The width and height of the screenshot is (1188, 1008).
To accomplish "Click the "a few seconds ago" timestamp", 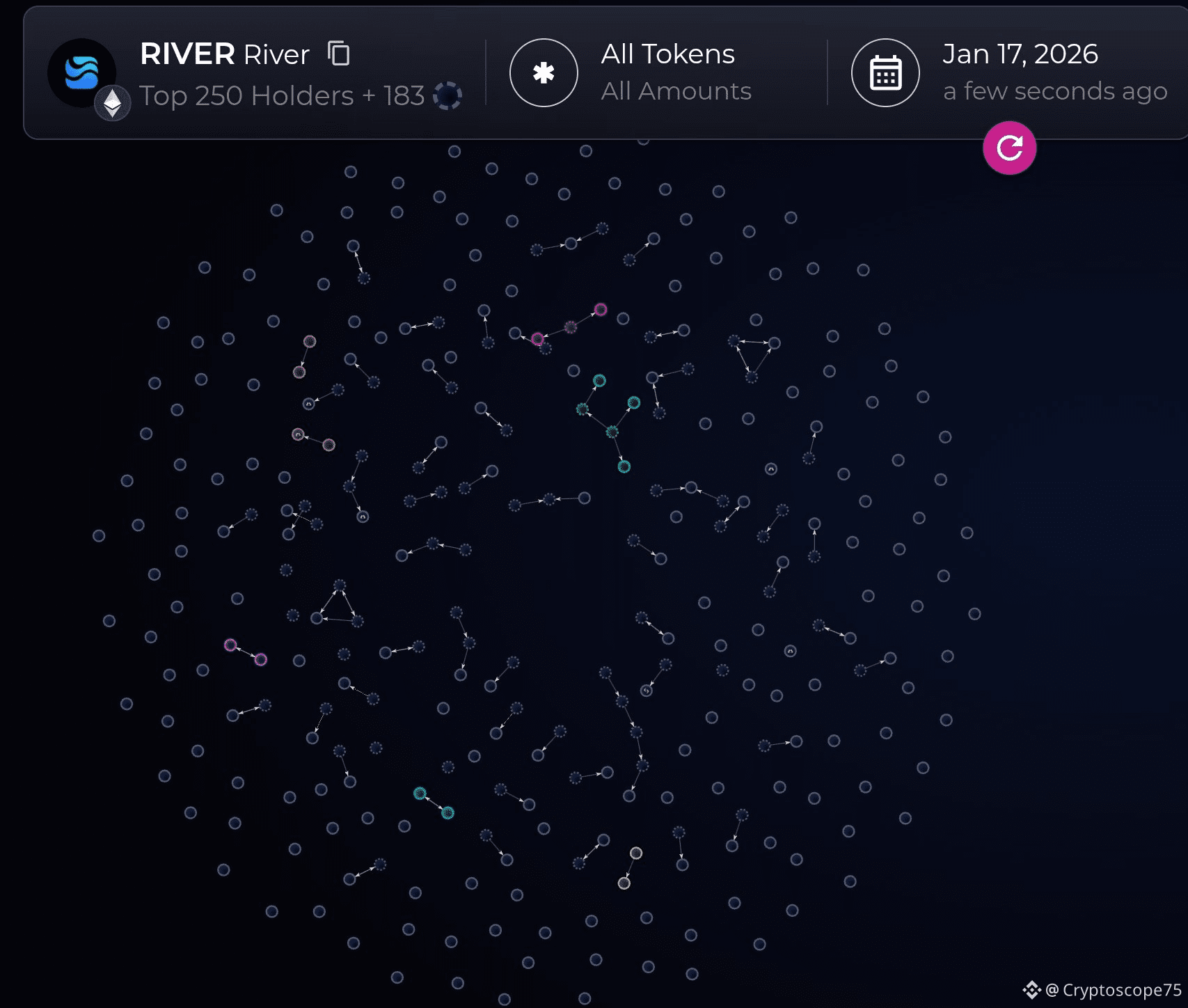I will (x=1055, y=91).
